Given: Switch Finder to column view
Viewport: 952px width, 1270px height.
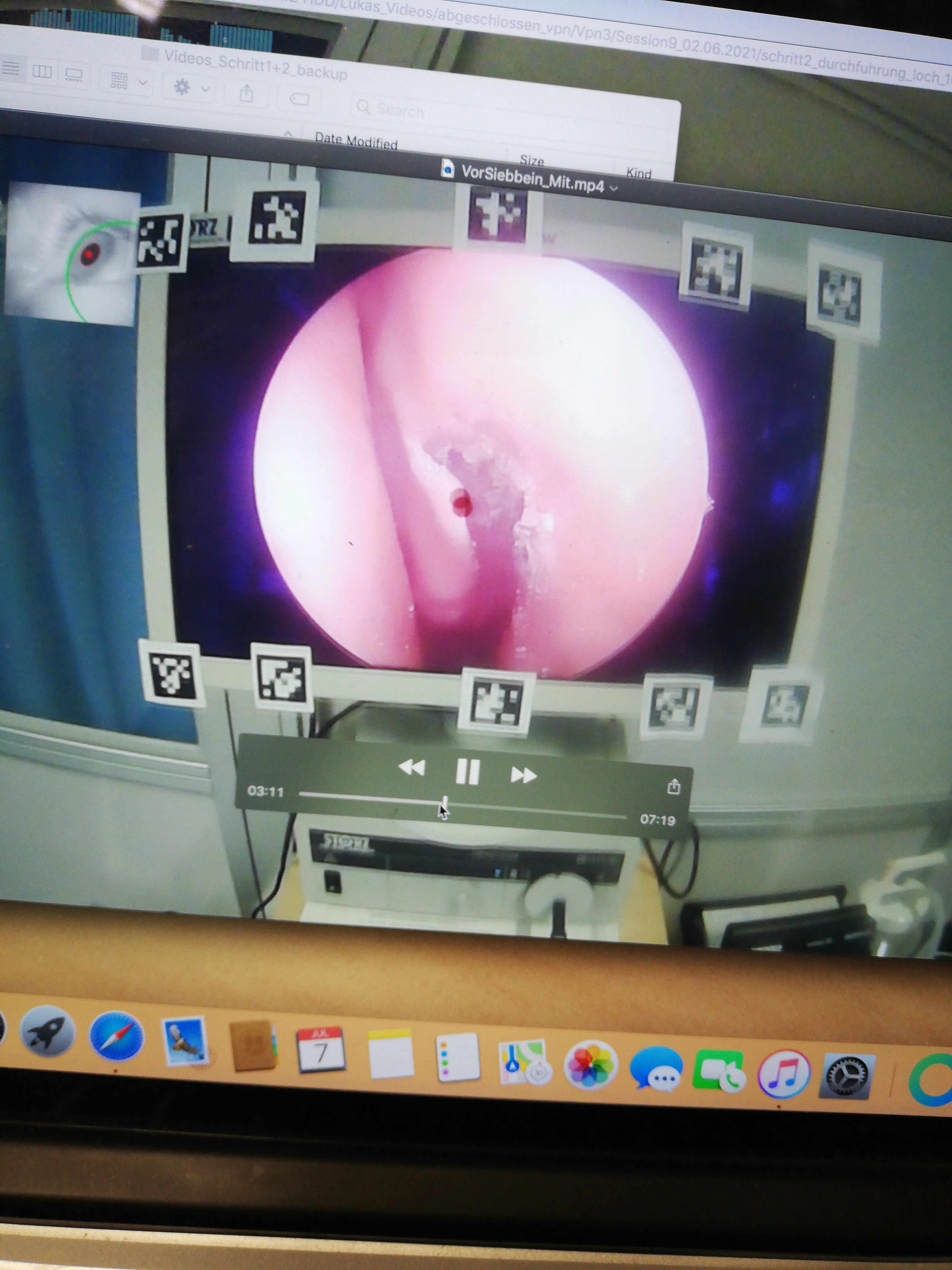Looking at the screenshot, I should pos(42,71).
